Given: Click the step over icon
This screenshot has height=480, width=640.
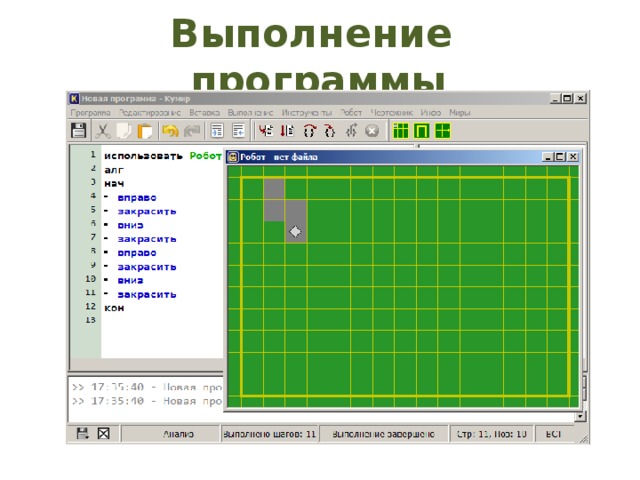Looking at the screenshot, I should (309, 131).
